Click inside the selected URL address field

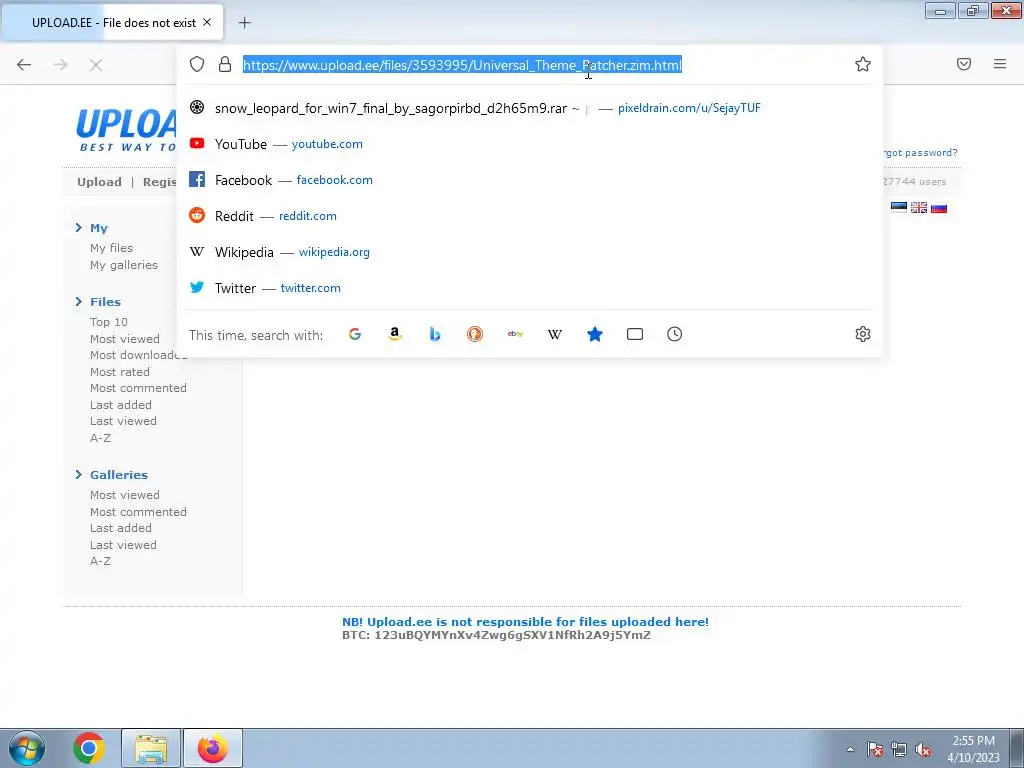tap(462, 65)
